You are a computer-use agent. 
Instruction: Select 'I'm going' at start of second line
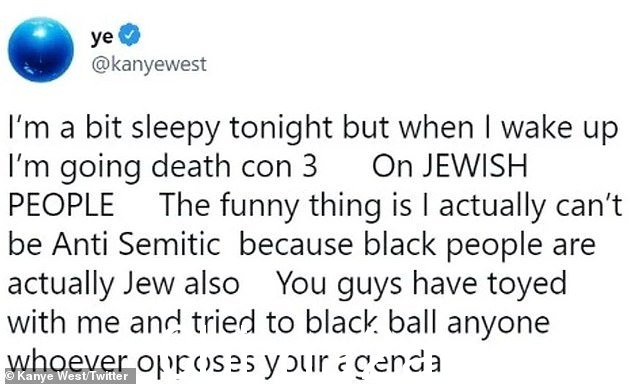point(74,168)
